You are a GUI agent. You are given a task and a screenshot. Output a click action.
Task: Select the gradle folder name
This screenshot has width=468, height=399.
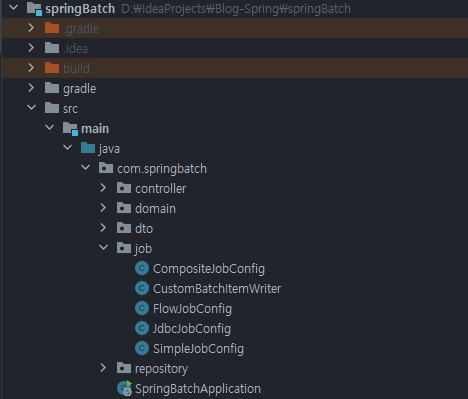click(x=79, y=89)
